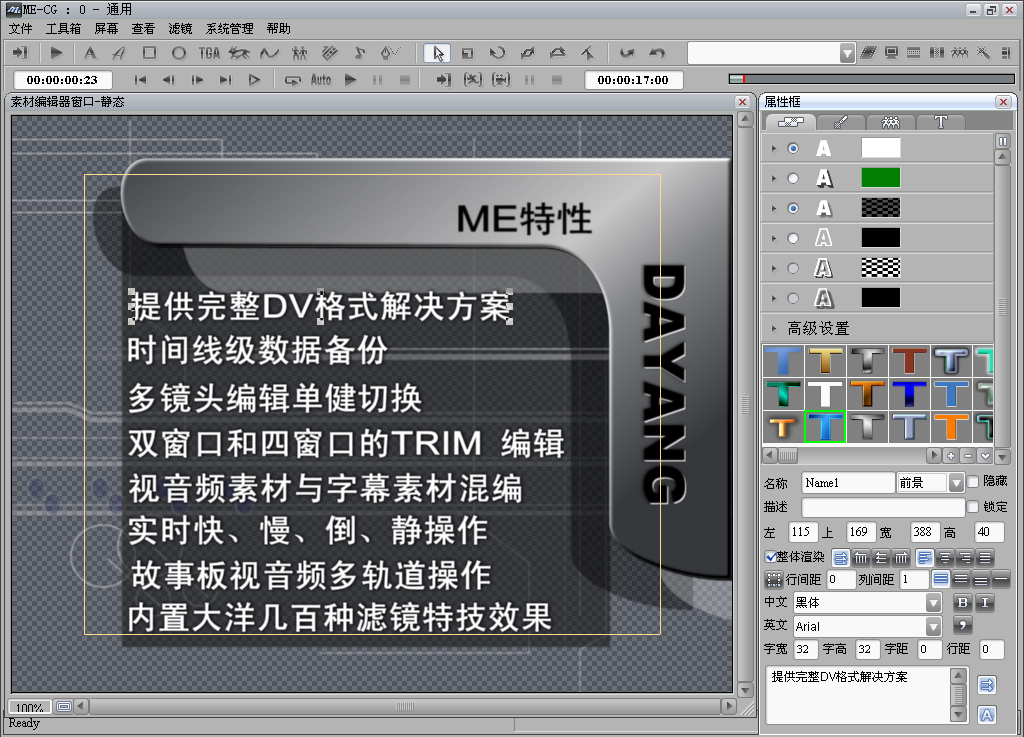The height and width of the screenshot is (737, 1024).
Task: Click the TGA image insert tool
Action: click(209, 53)
